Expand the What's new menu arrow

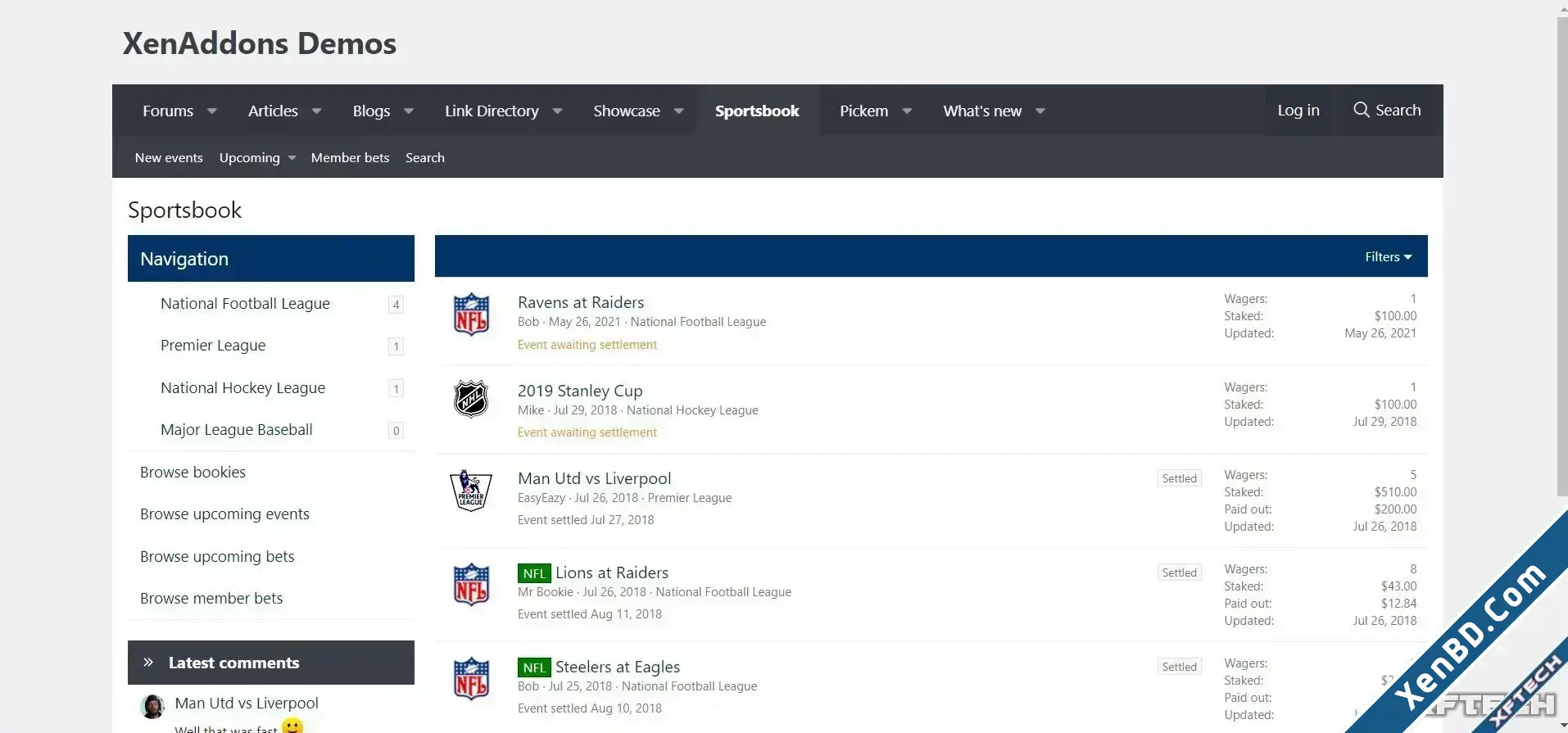pyautogui.click(x=1040, y=111)
